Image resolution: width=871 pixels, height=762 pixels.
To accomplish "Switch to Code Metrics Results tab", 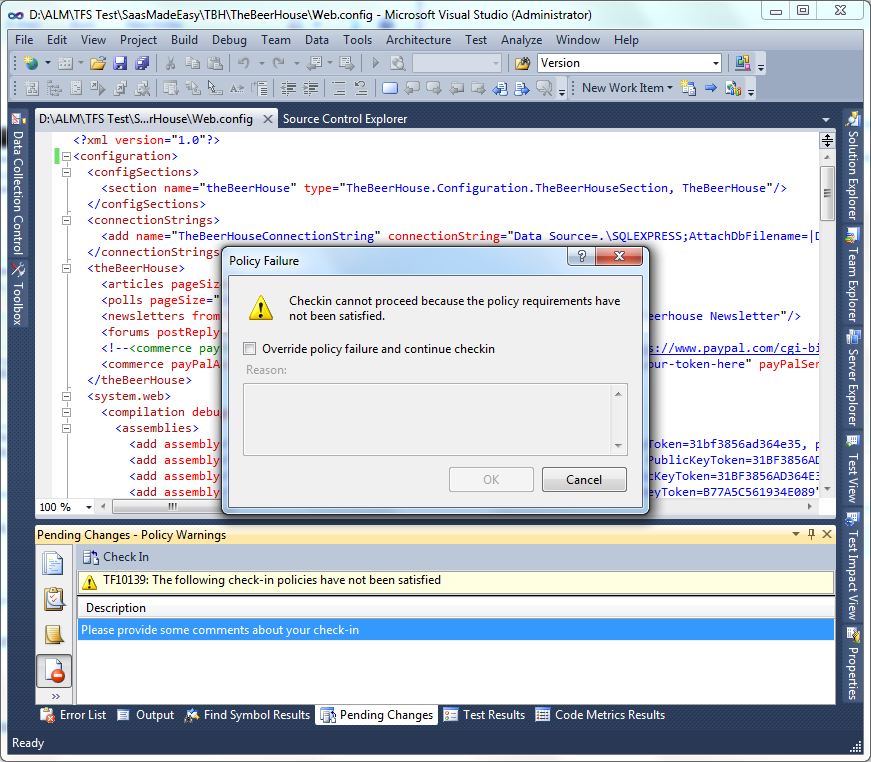I will coord(600,715).
